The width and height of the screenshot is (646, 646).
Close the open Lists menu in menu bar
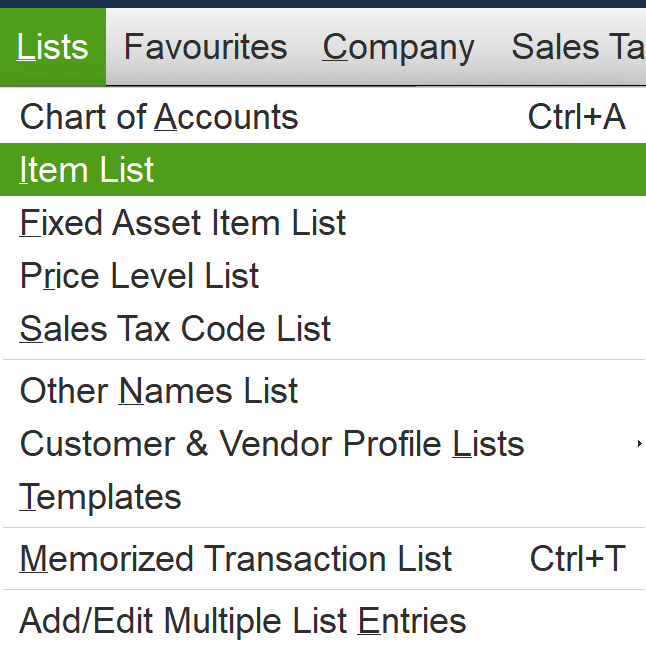pyautogui.click(x=53, y=47)
